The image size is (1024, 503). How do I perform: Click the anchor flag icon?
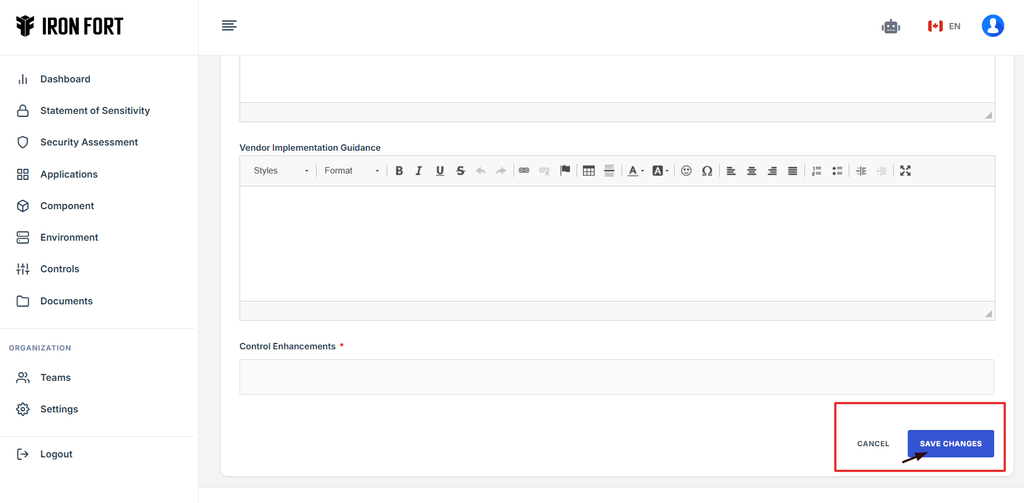pyautogui.click(x=565, y=171)
